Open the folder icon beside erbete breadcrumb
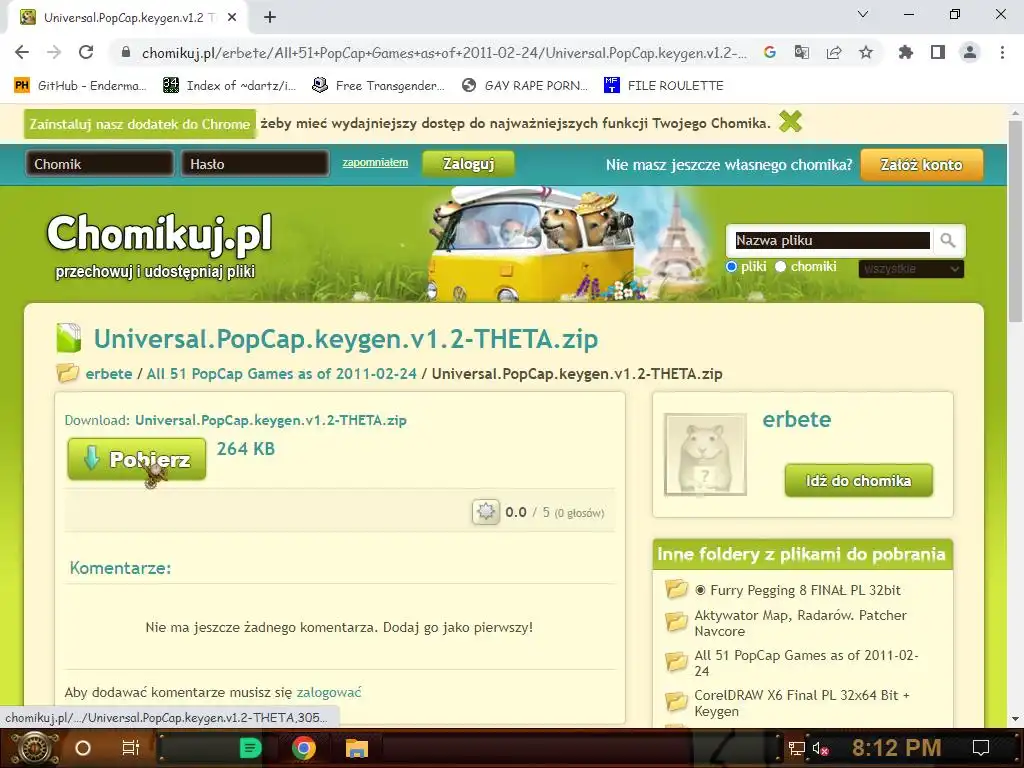The width and height of the screenshot is (1024, 768). point(68,373)
